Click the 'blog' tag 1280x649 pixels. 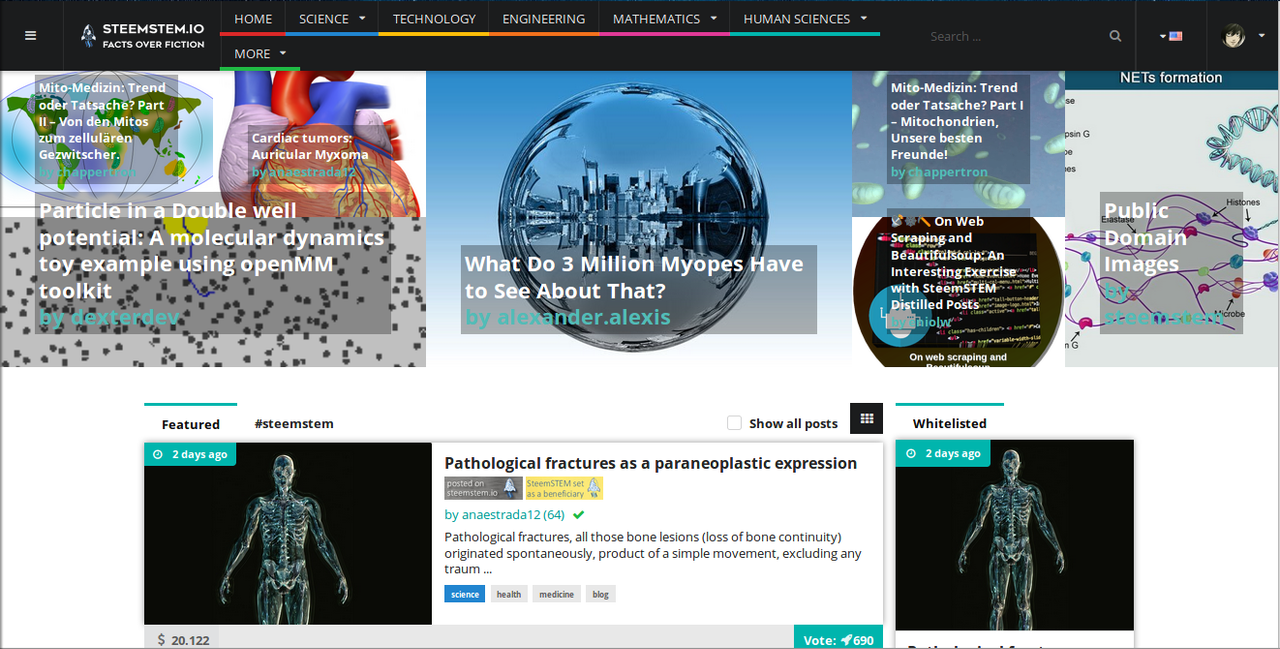coord(600,594)
